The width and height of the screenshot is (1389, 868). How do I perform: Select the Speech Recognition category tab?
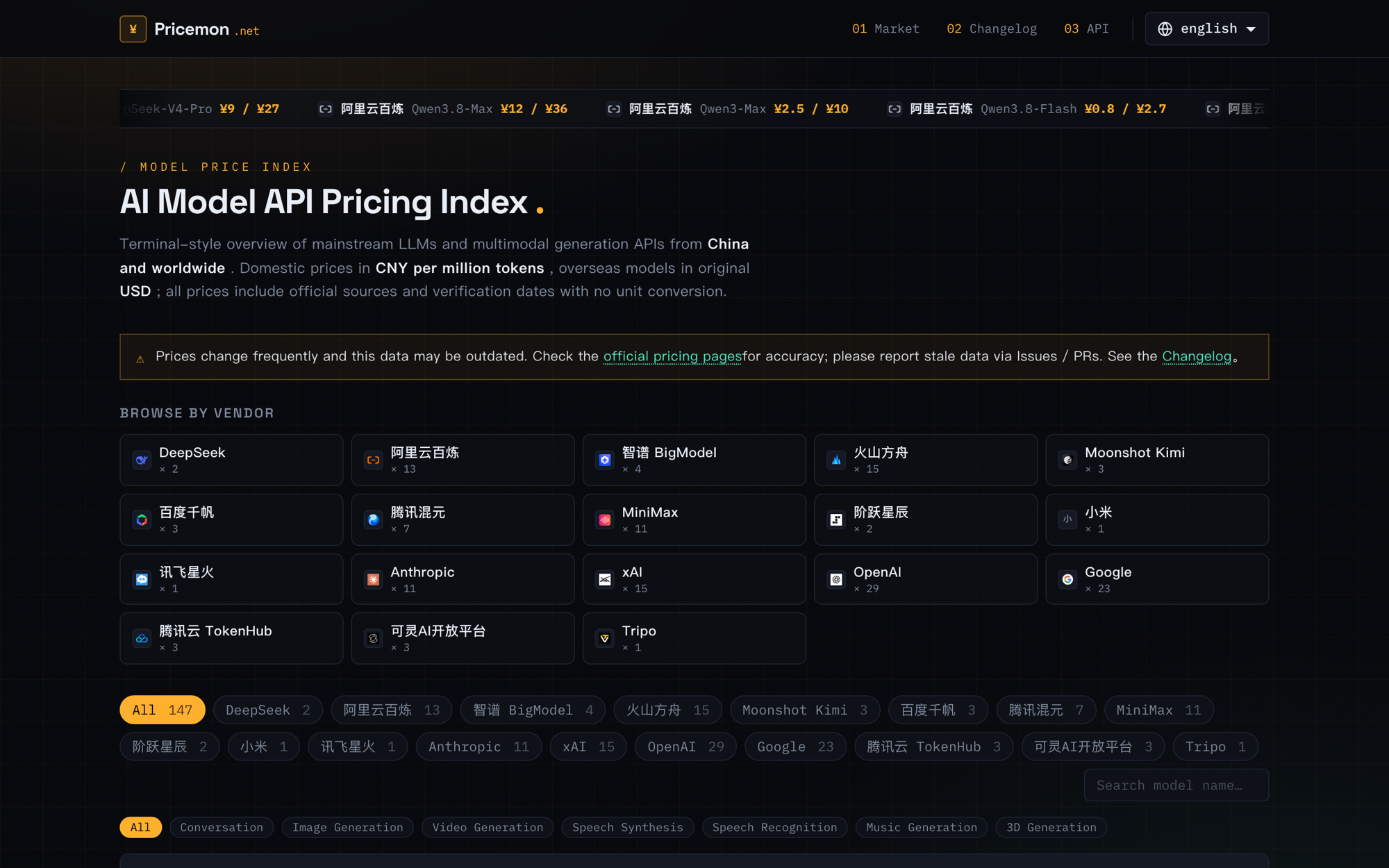click(775, 827)
